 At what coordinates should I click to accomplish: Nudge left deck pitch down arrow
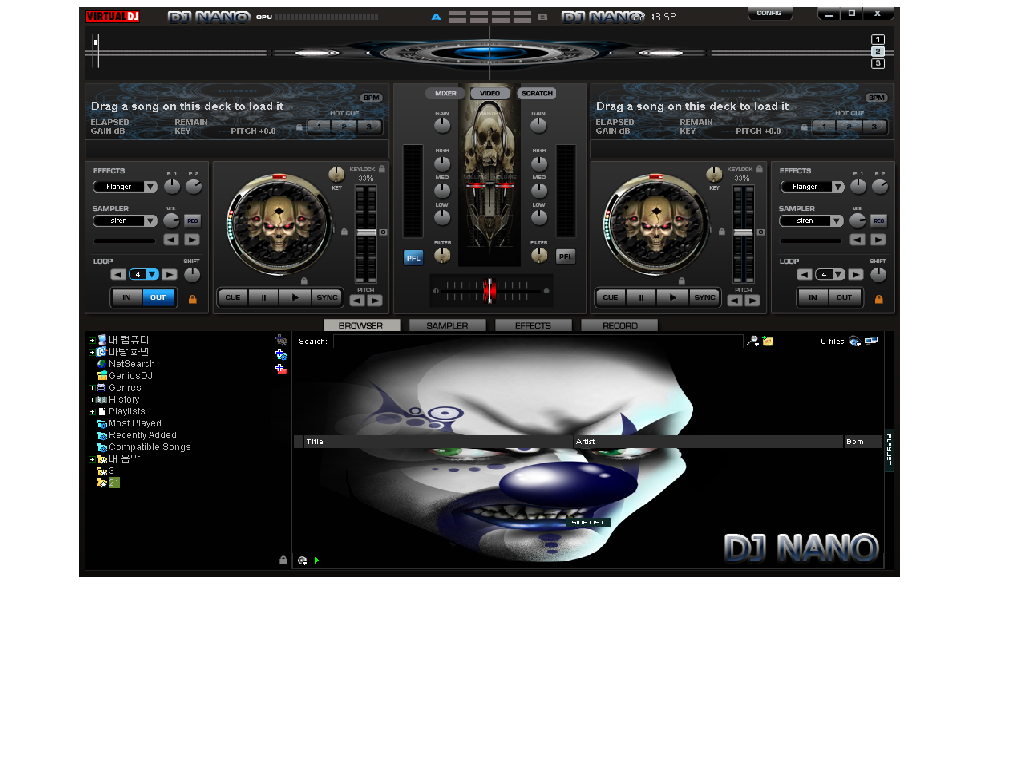tap(357, 301)
